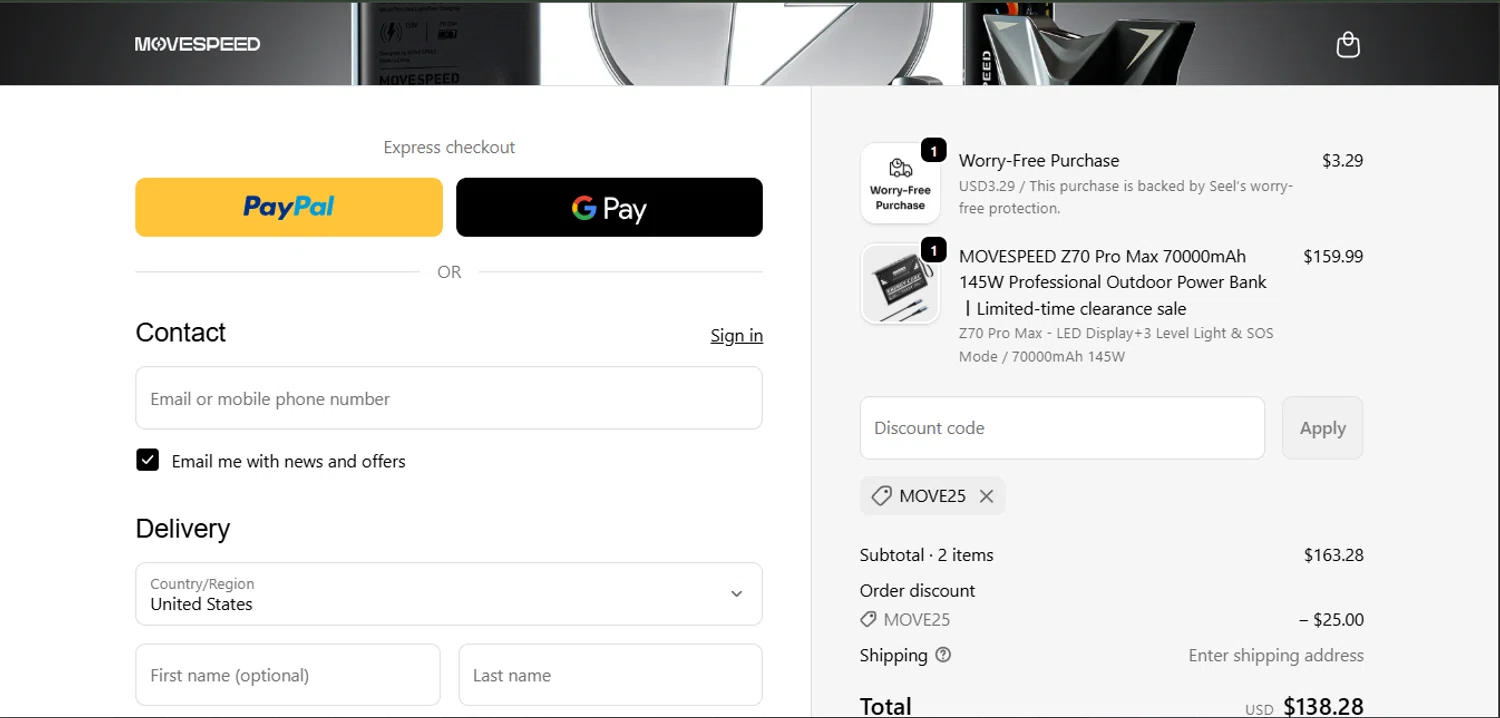This screenshot has width=1500, height=718.
Task: Click the Delivery section heading
Action: click(x=183, y=528)
